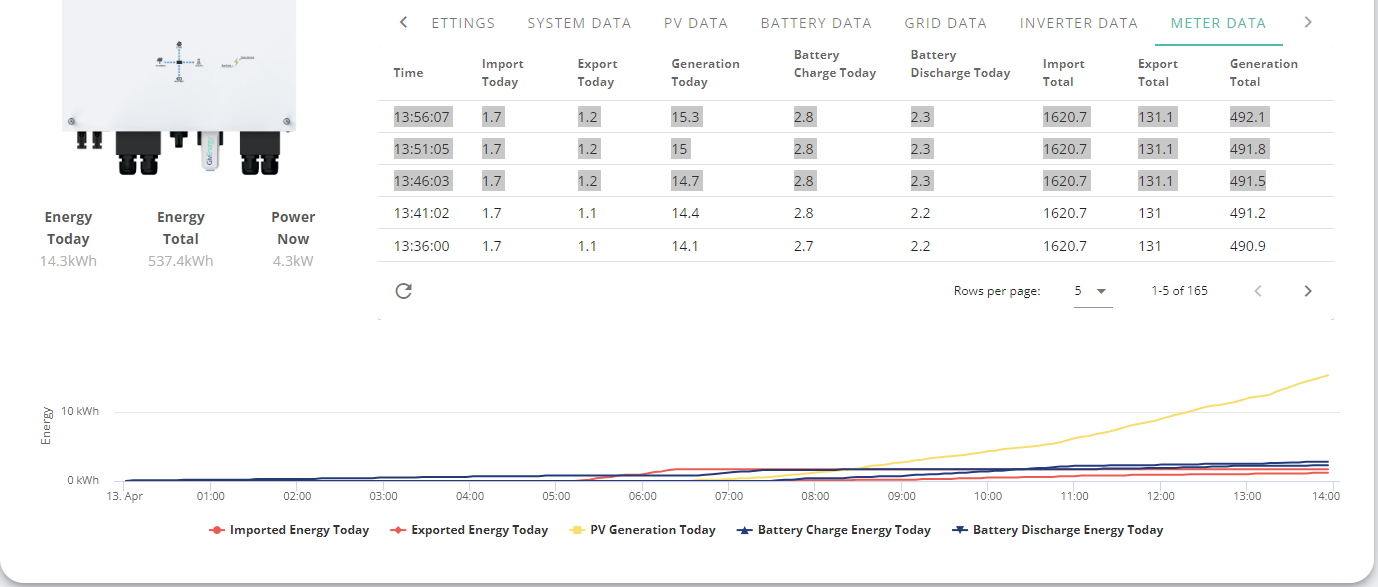Go to next page of table rows

[x=1308, y=291]
